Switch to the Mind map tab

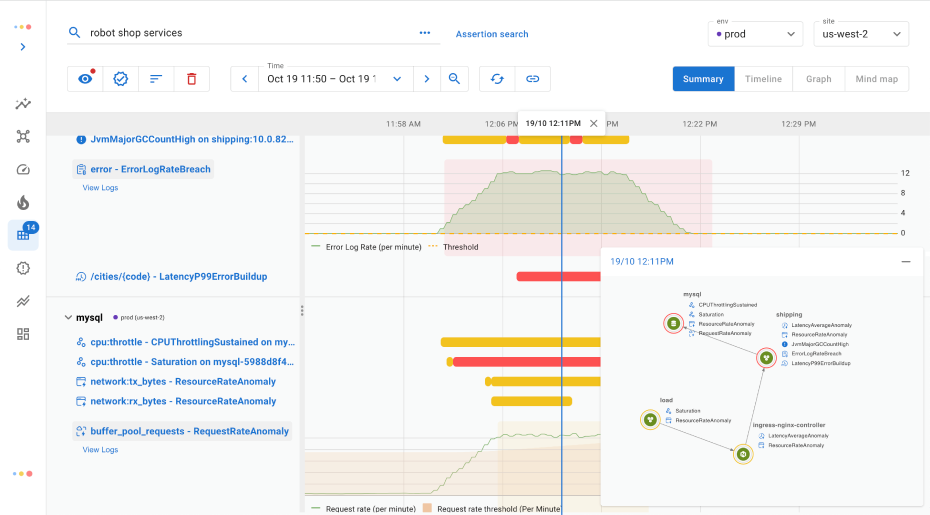click(x=876, y=79)
